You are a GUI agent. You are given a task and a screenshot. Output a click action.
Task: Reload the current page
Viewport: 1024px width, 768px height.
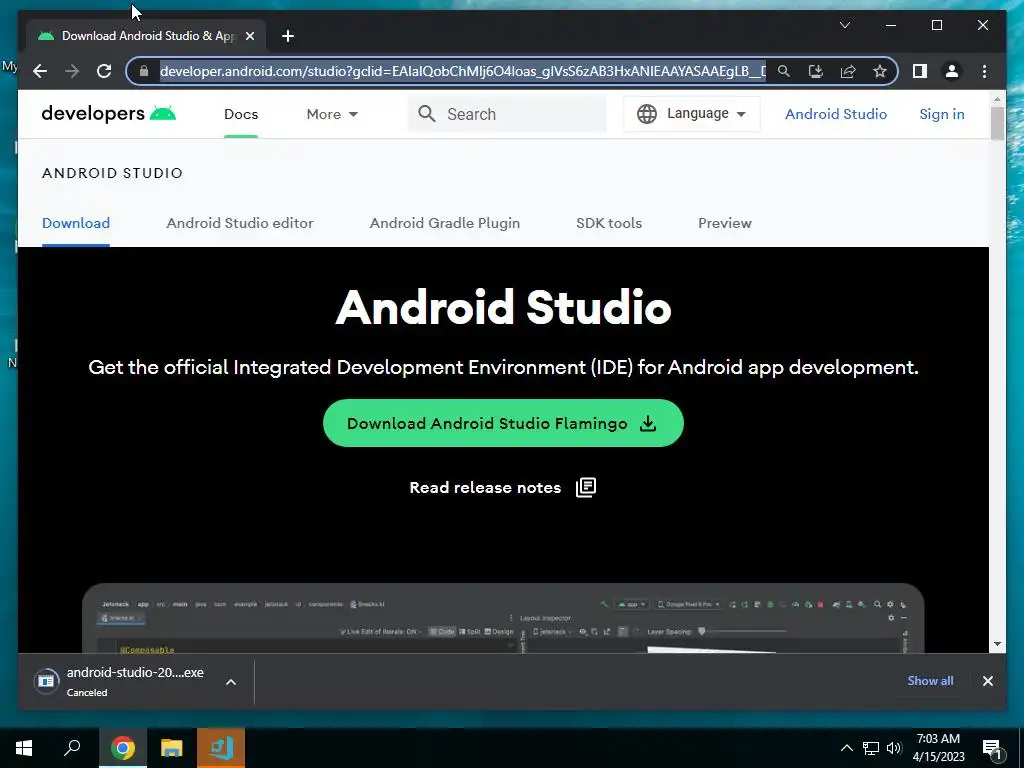[104, 71]
